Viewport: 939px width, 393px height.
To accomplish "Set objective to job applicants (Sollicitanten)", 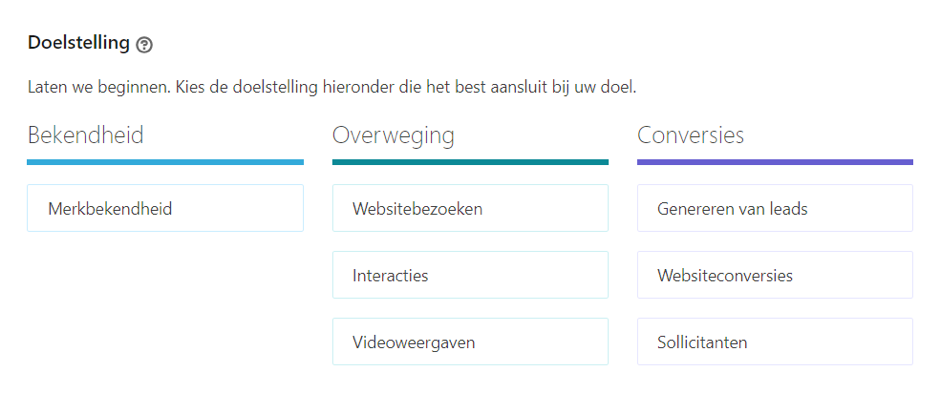I will coord(775,342).
